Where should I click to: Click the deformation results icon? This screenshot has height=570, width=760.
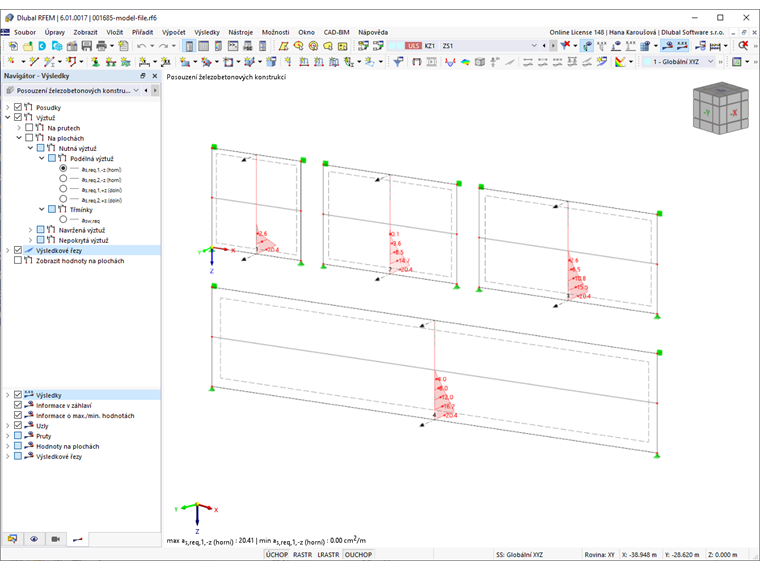tap(450, 62)
